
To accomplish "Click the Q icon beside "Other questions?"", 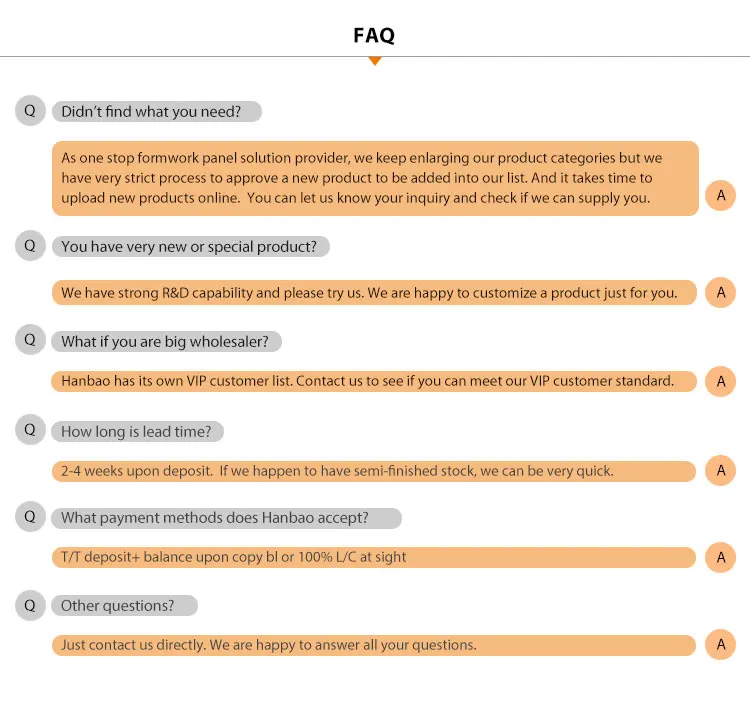I will click(x=30, y=604).
